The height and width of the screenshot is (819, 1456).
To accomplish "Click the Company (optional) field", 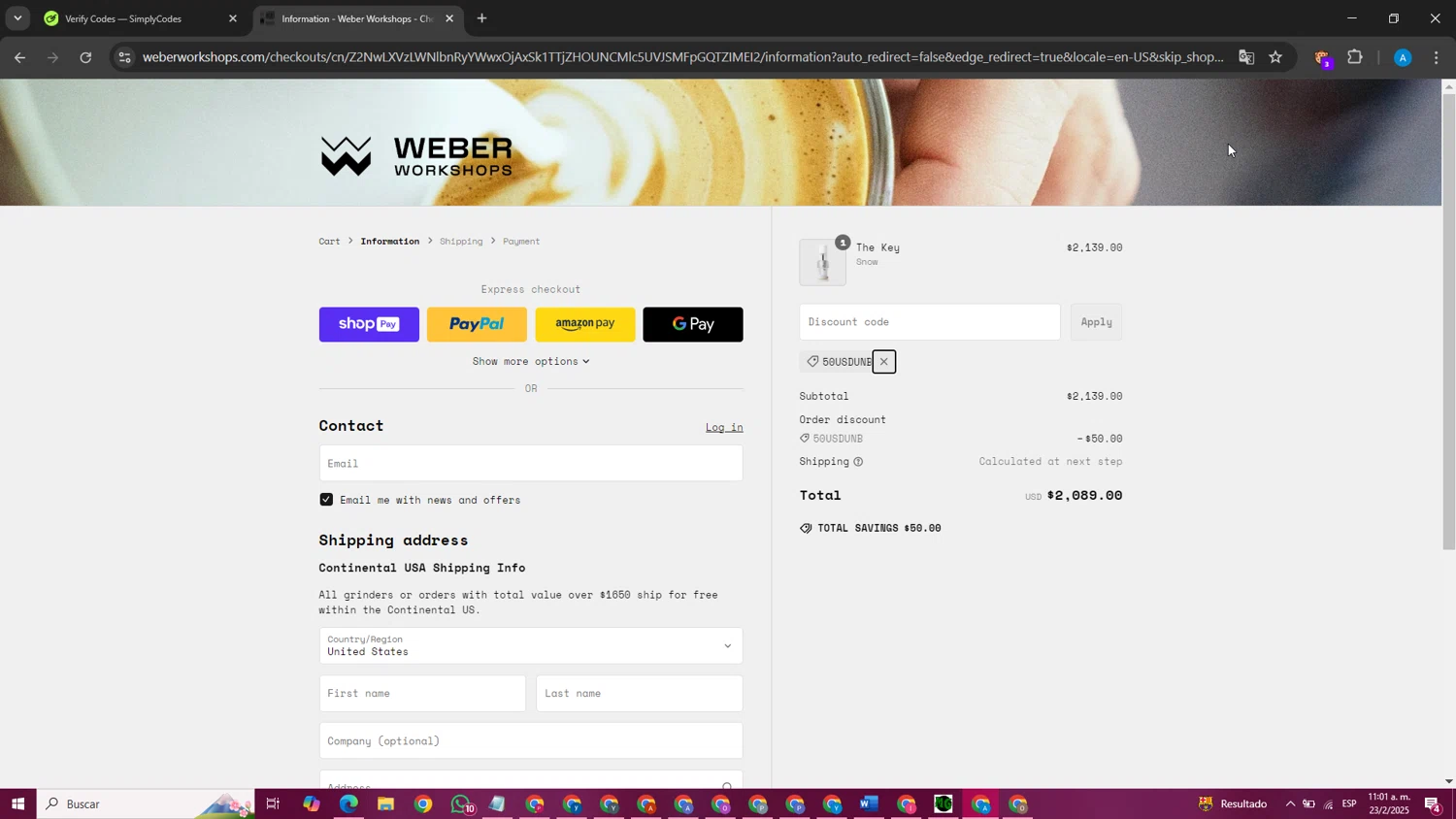I will pos(531,740).
